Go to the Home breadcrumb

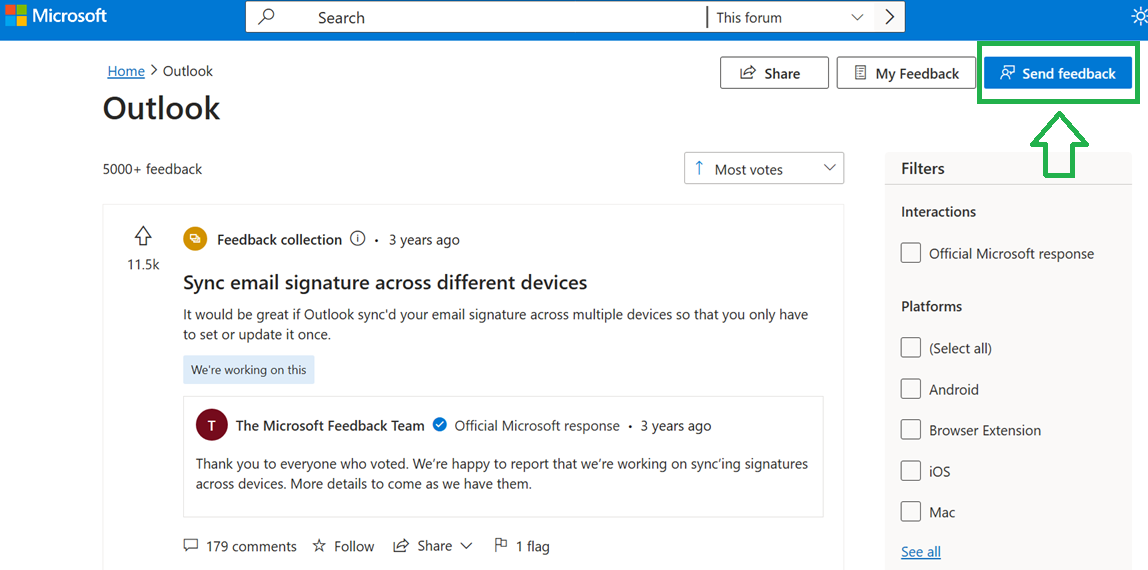pyautogui.click(x=126, y=71)
